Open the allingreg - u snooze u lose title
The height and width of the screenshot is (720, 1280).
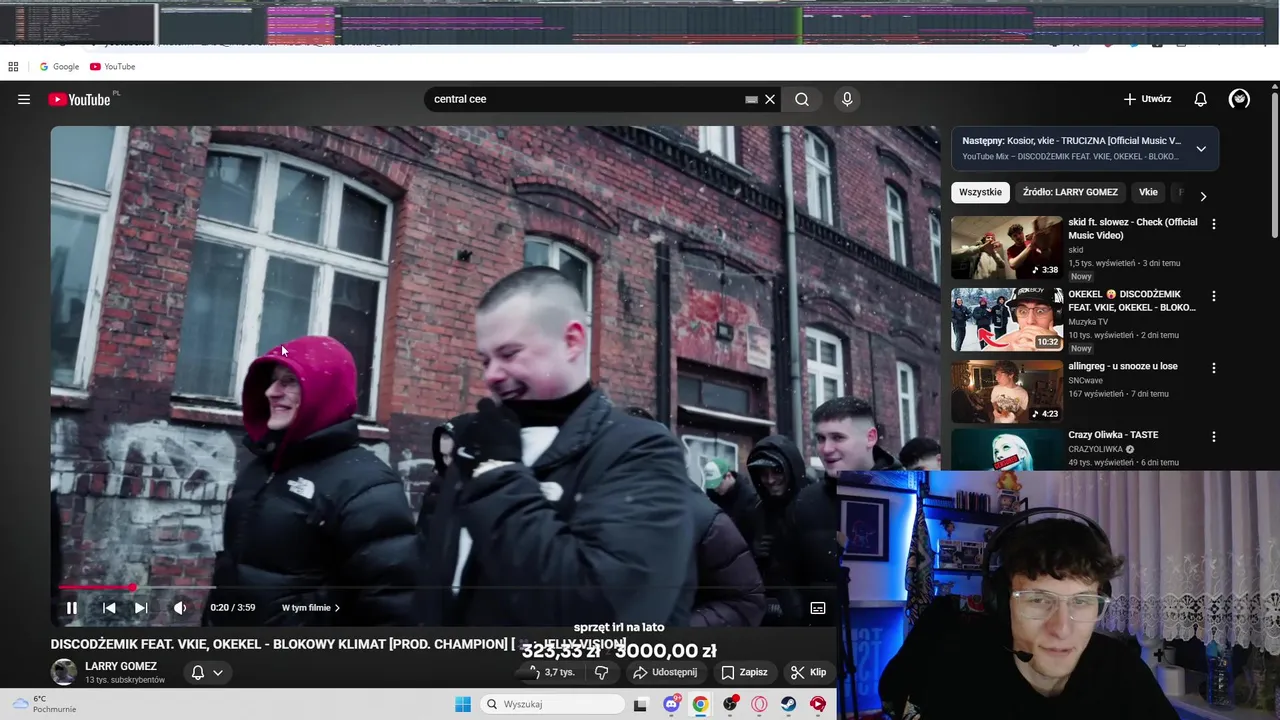point(1122,366)
